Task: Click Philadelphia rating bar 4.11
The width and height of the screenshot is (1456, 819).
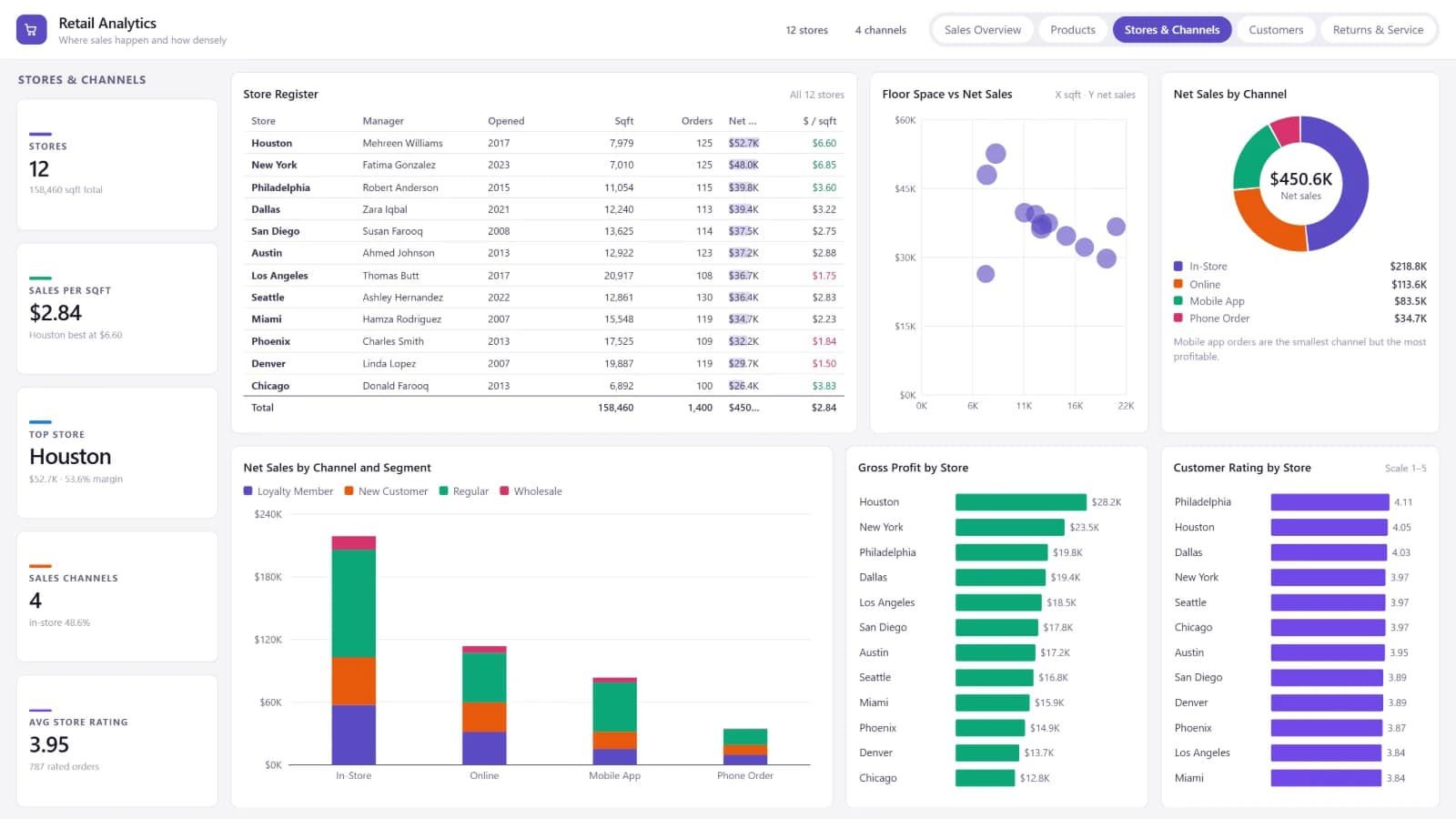Action: [1330, 502]
